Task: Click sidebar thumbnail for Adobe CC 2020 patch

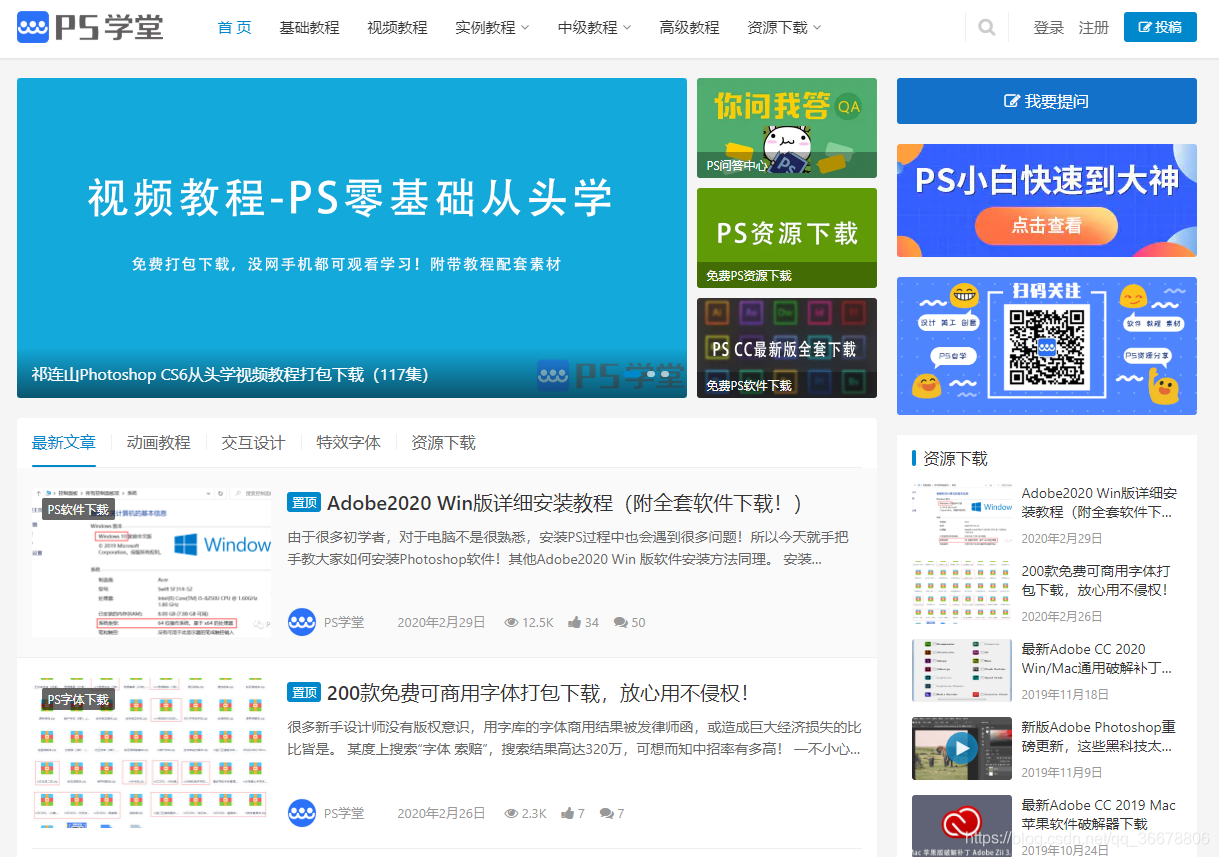Action: click(962, 670)
